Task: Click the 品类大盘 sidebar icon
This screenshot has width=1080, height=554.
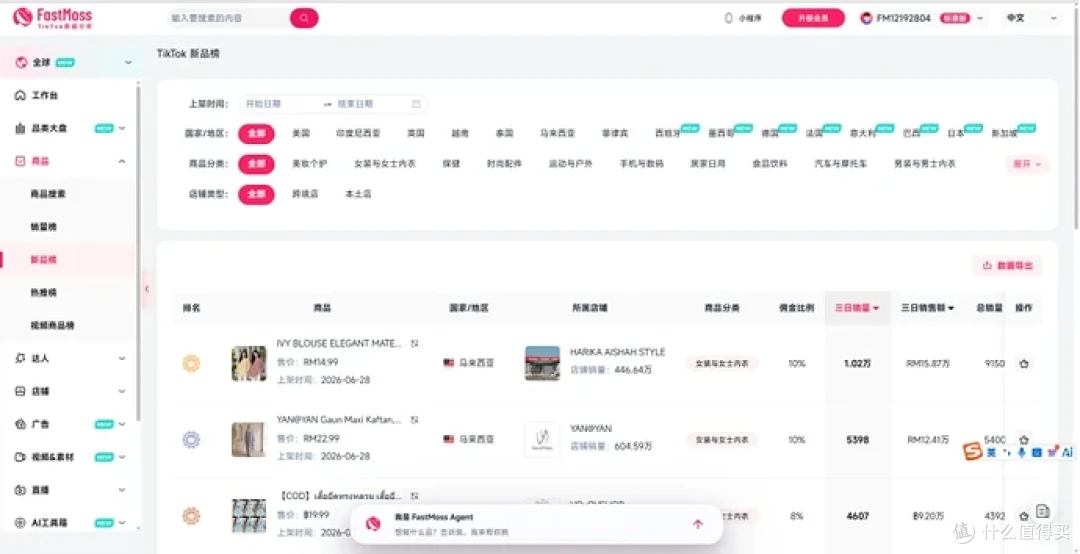Action: 20,128
